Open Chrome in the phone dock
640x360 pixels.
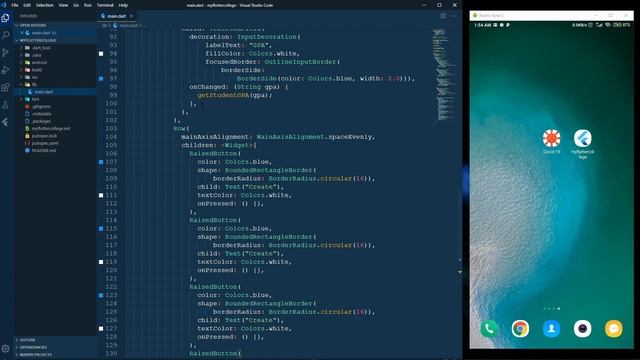[520, 329]
